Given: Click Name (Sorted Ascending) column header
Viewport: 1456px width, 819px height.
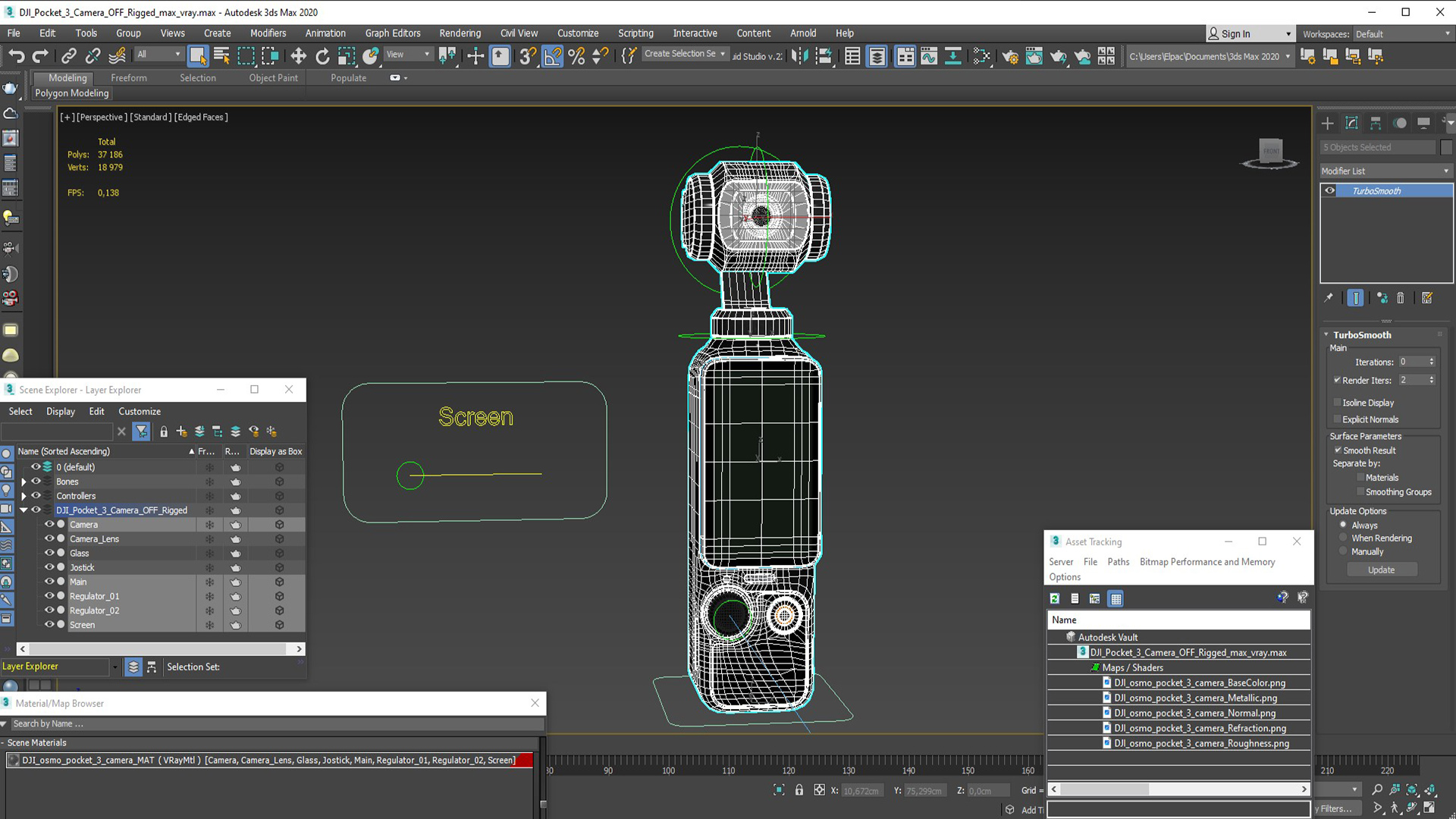Looking at the screenshot, I should click(x=105, y=451).
